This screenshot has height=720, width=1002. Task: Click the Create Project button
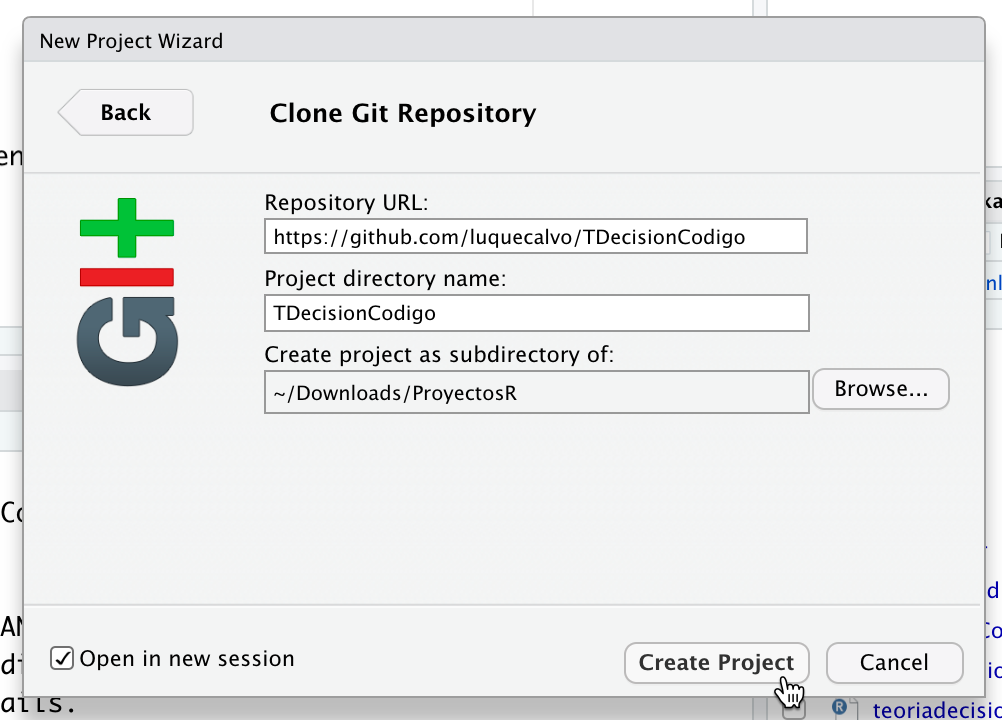point(716,662)
